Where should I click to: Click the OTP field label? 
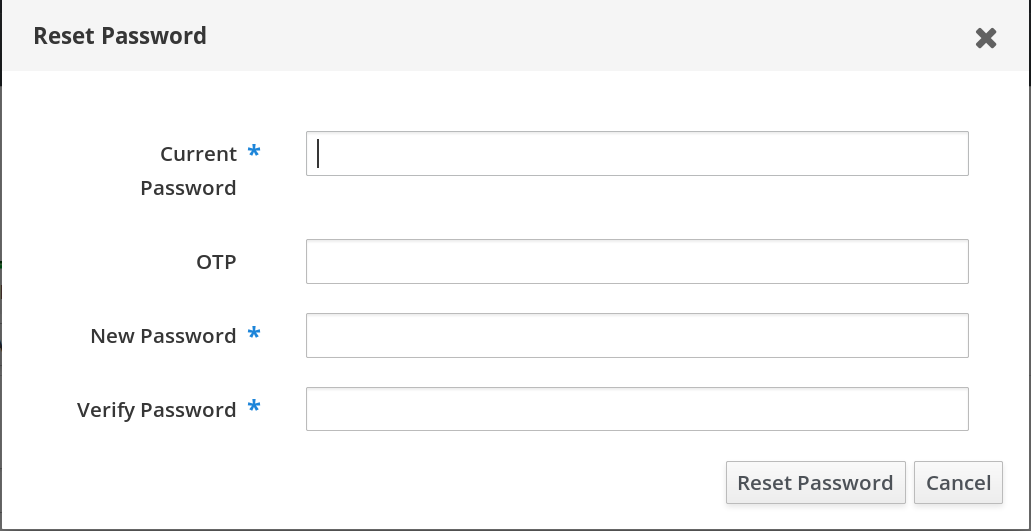(x=216, y=262)
